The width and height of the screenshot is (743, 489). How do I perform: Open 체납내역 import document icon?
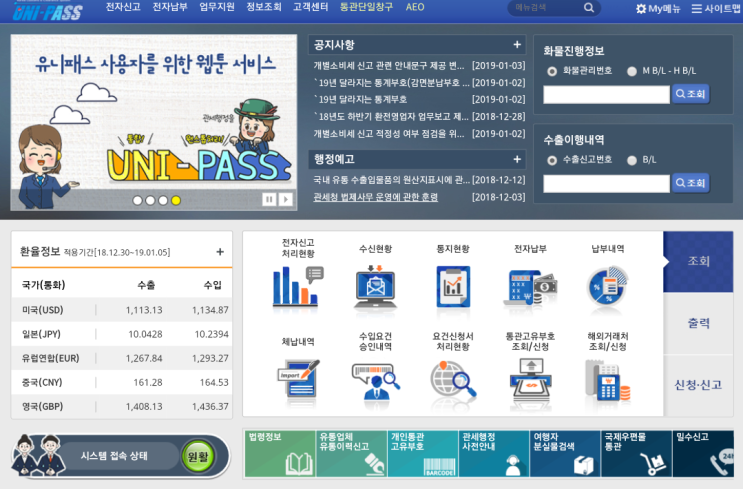[298, 378]
